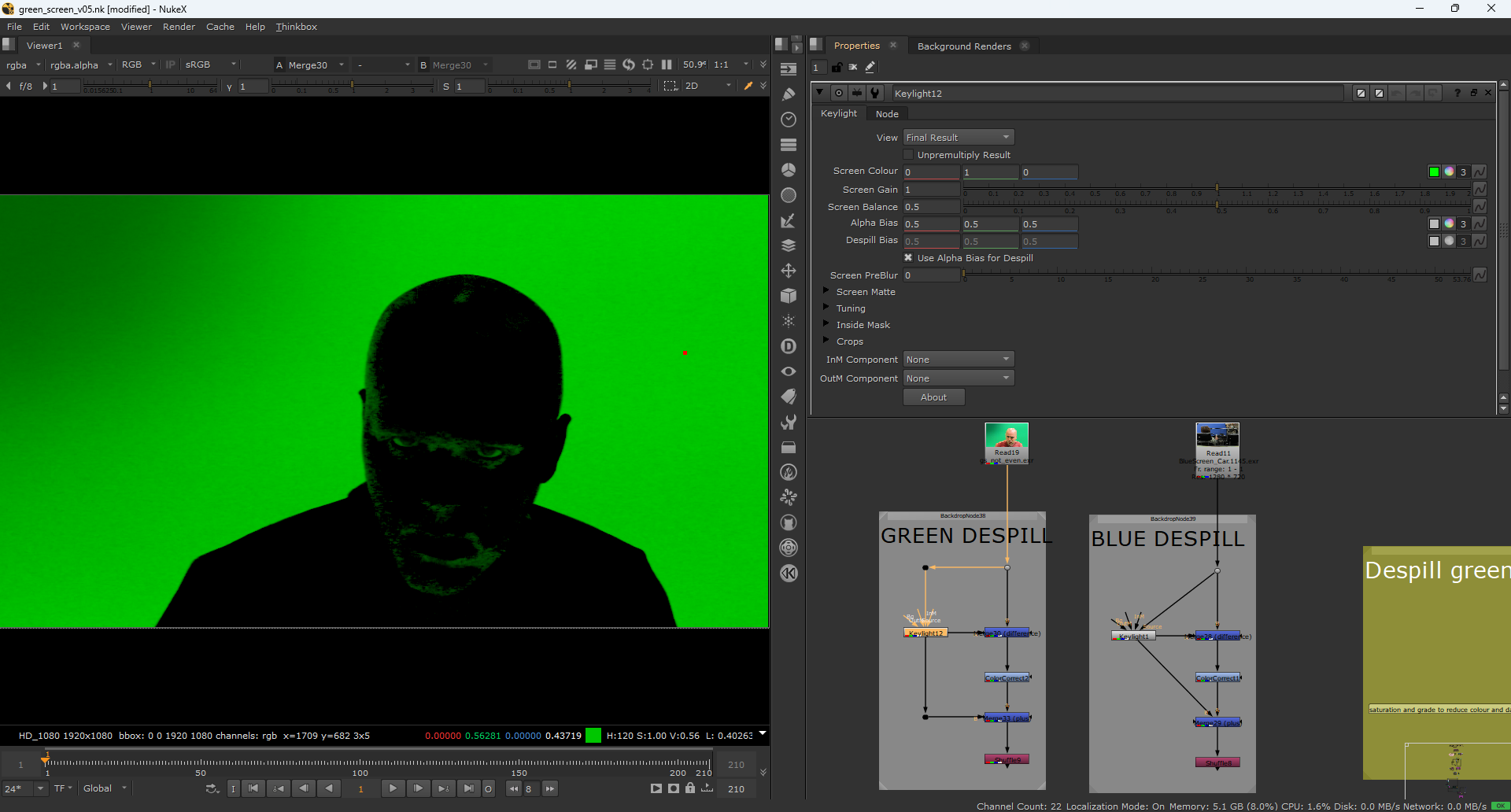The image size is (1511, 812).
Task: Open the Render menu
Action: [179, 27]
